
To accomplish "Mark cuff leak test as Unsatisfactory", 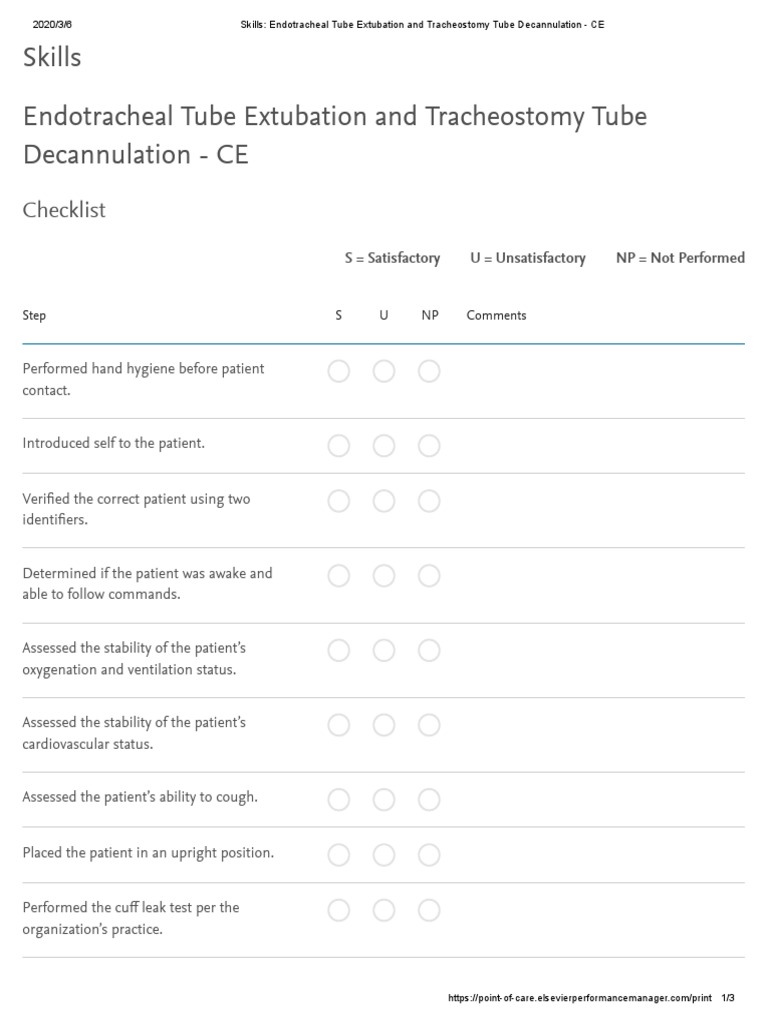I will [x=384, y=910].
